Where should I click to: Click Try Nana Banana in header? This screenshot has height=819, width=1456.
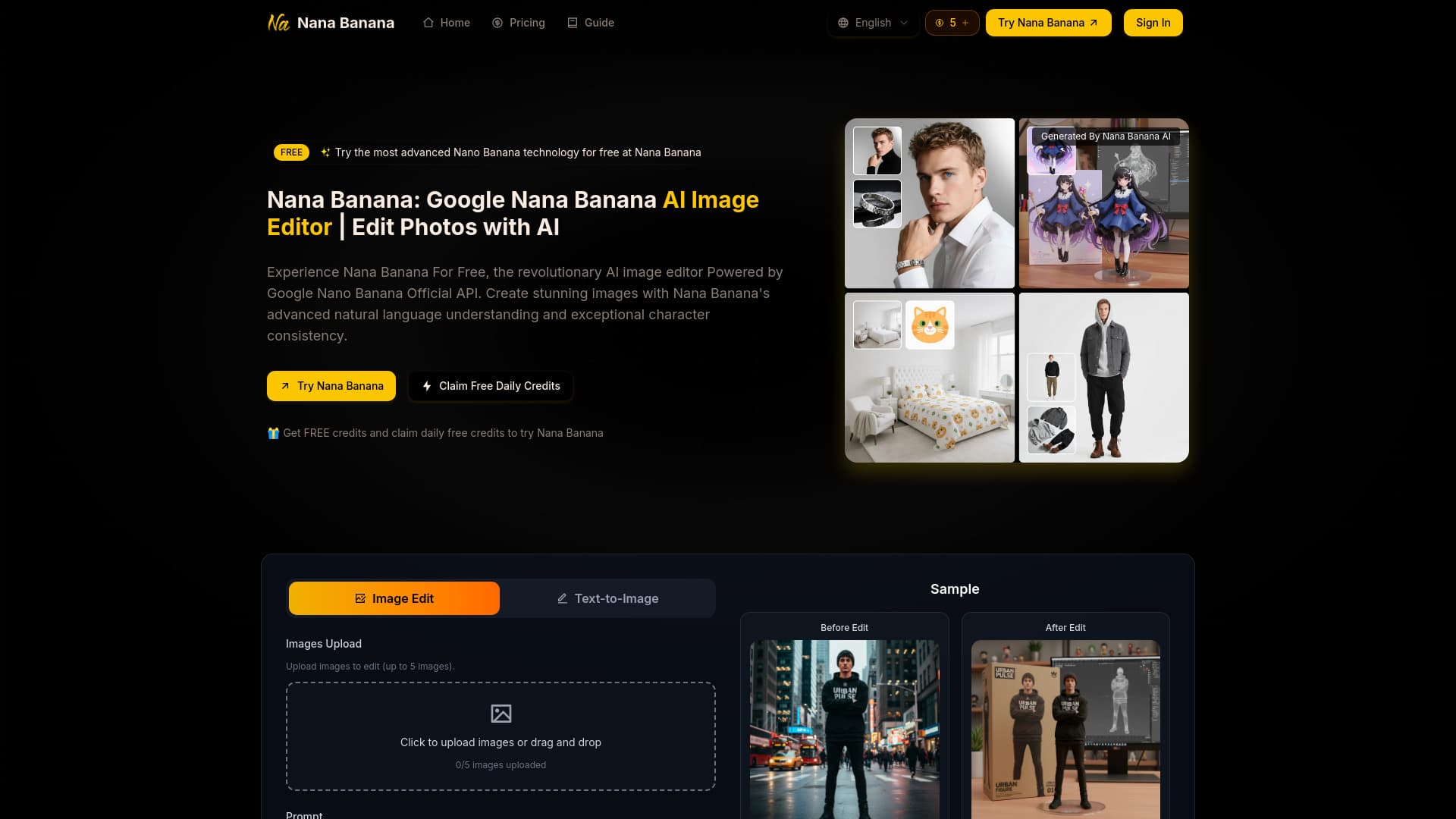point(1048,23)
